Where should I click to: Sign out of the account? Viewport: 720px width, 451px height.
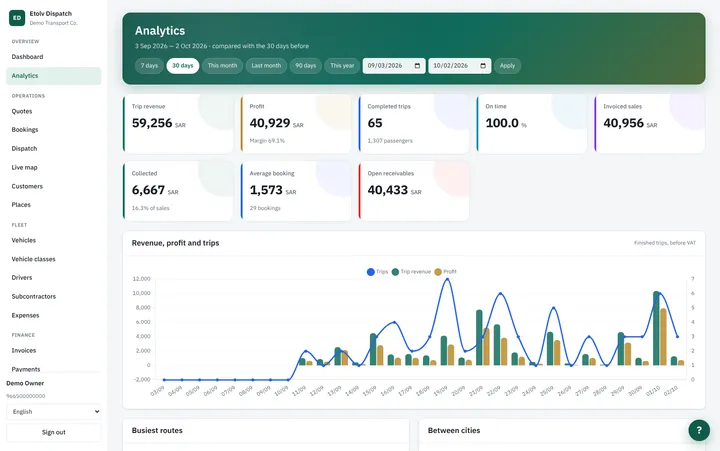click(54, 432)
